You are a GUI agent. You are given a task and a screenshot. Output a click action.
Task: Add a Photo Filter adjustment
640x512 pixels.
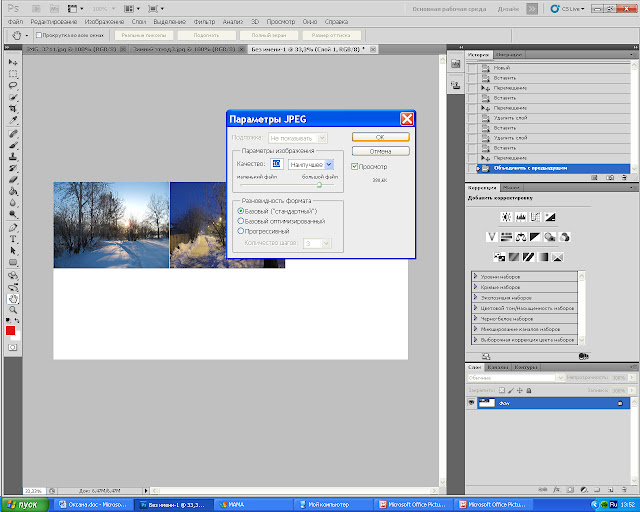click(x=550, y=237)
